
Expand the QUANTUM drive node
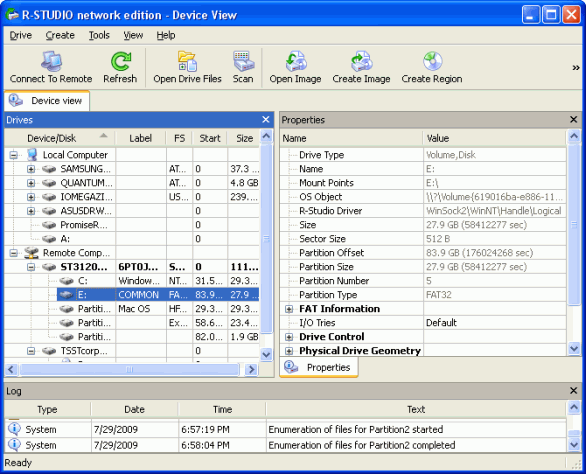(31, 183)
